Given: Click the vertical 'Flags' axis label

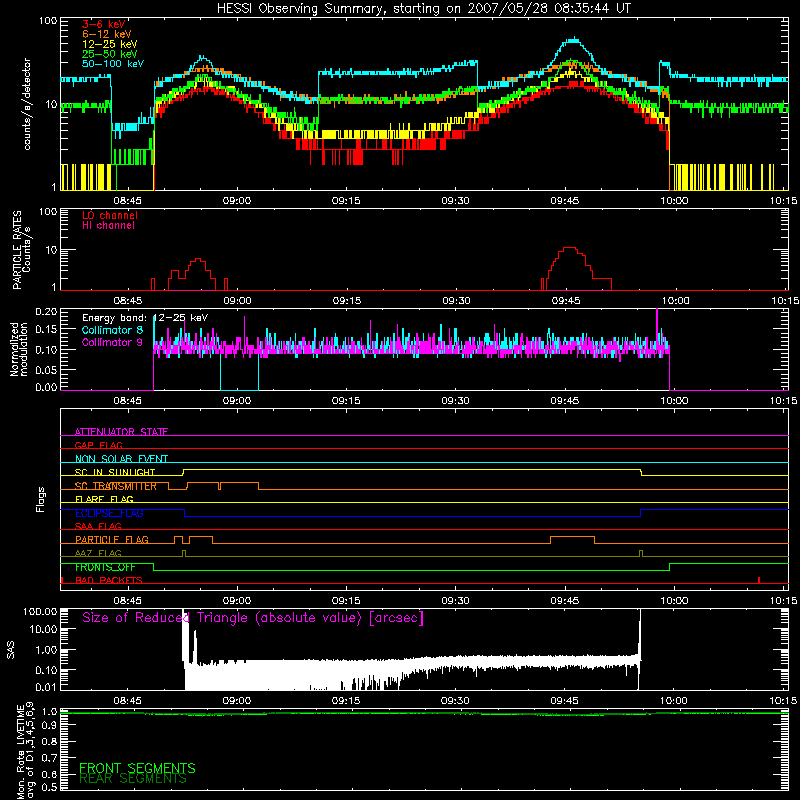Looking at the screenshot, I should tap(41, 499).
